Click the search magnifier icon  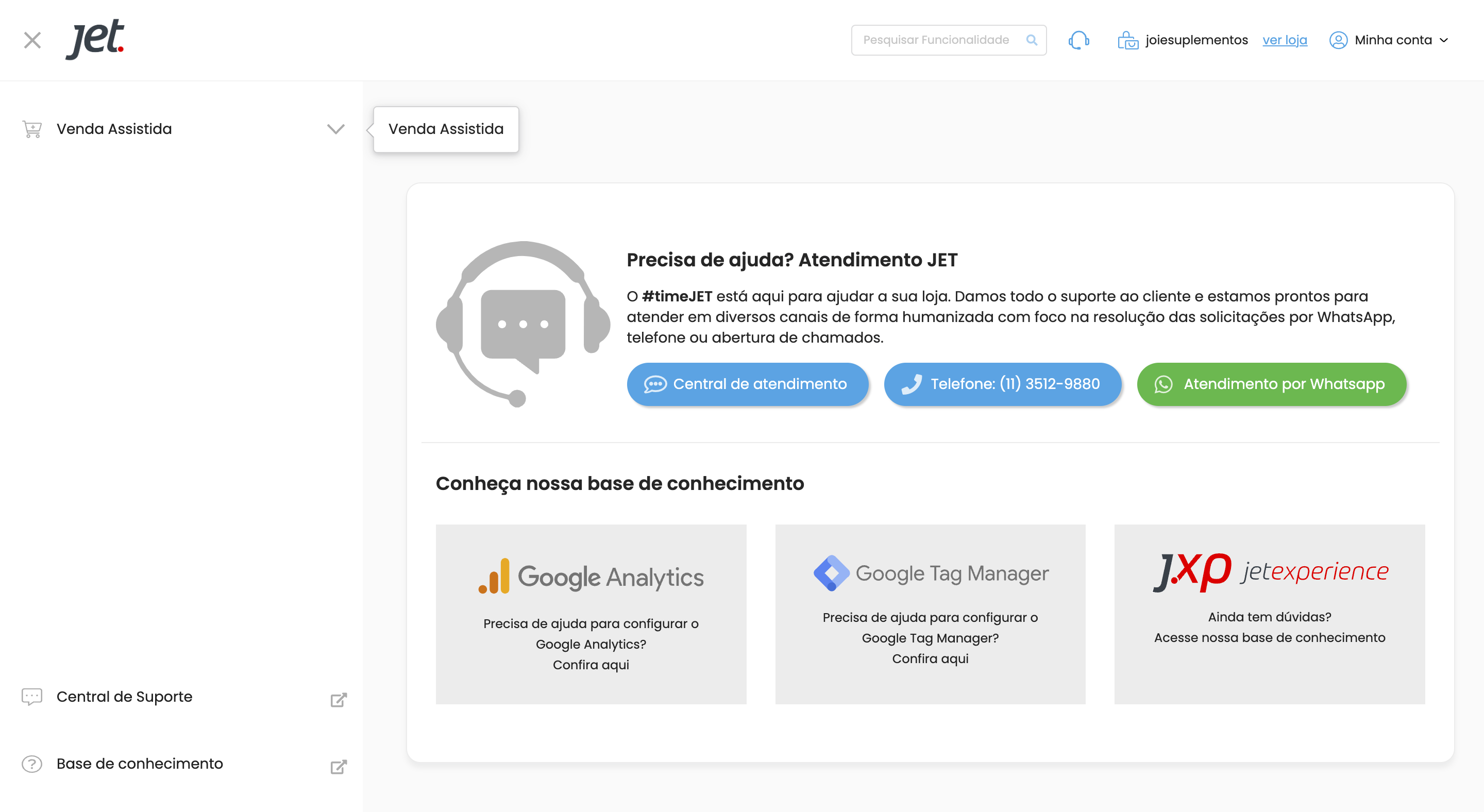[1031, 40]
